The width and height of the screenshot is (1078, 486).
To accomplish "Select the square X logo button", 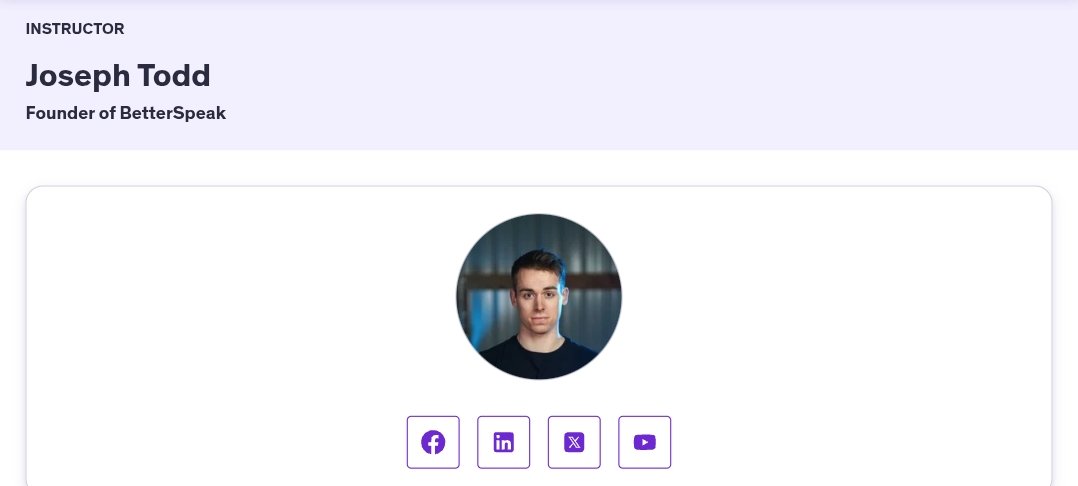I will [x=574, y=442].
